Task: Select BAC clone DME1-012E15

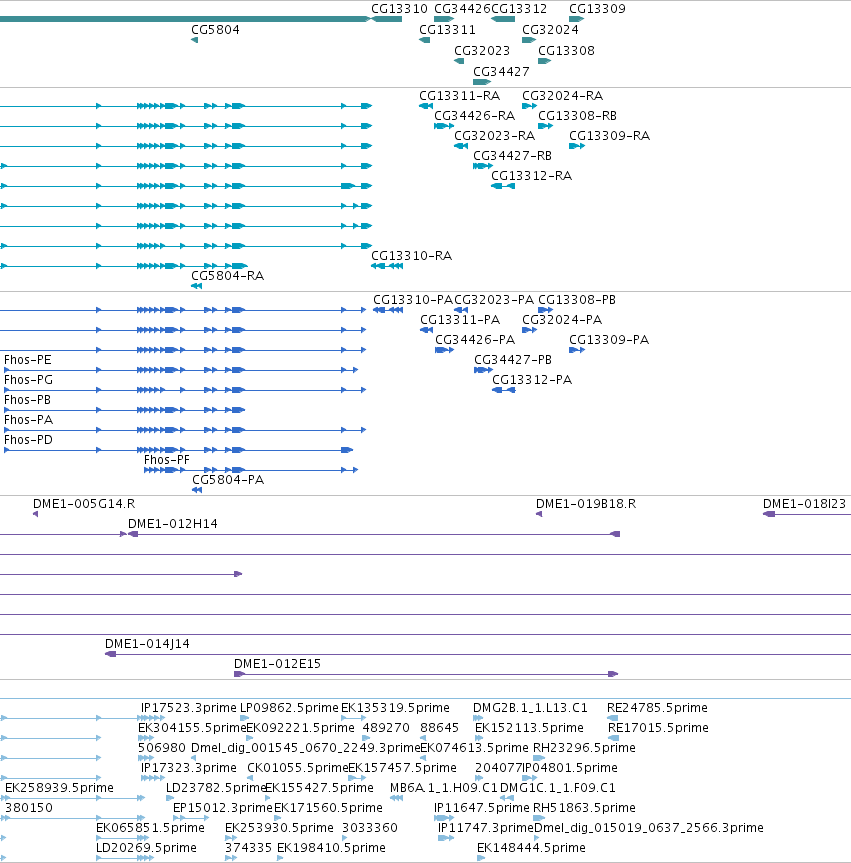Action: click(277, 664)
